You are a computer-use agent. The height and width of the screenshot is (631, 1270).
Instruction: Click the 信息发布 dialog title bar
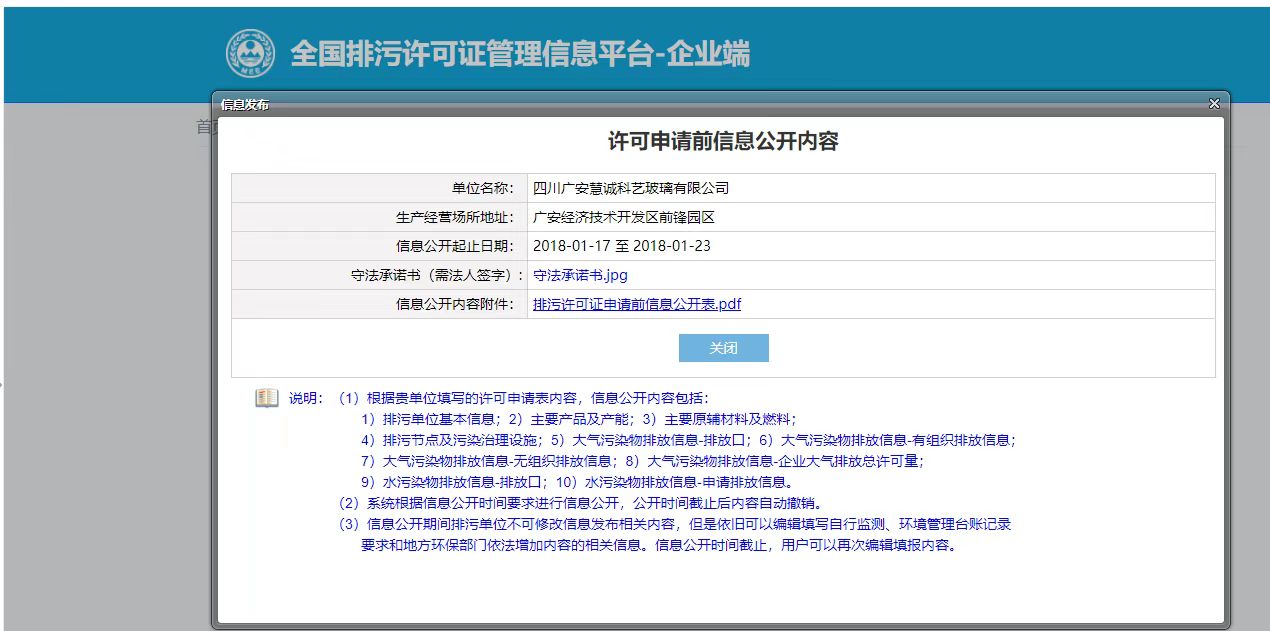(x=700, y=104)
